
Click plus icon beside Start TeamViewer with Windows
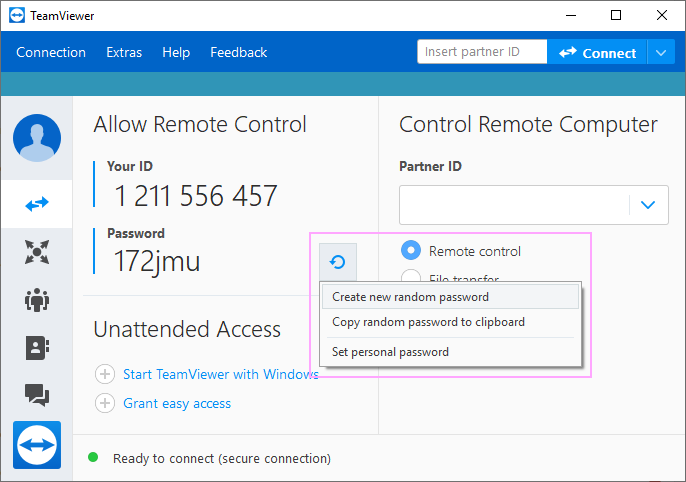(105, 374)
